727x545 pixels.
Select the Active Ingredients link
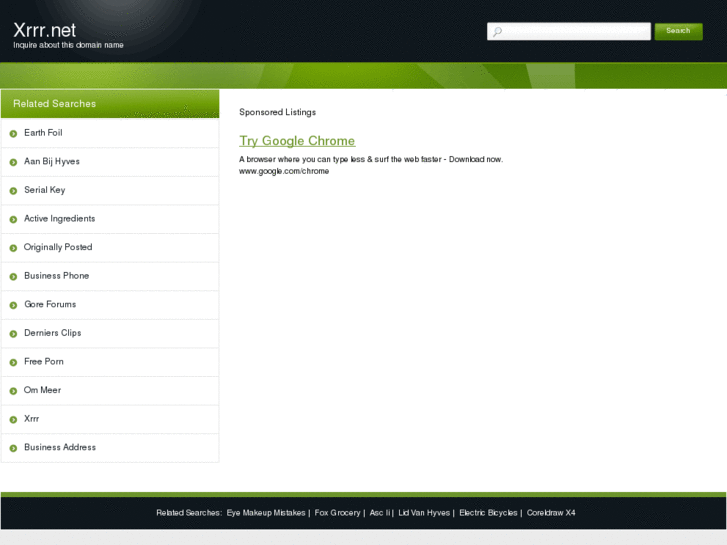pos(59,218)
